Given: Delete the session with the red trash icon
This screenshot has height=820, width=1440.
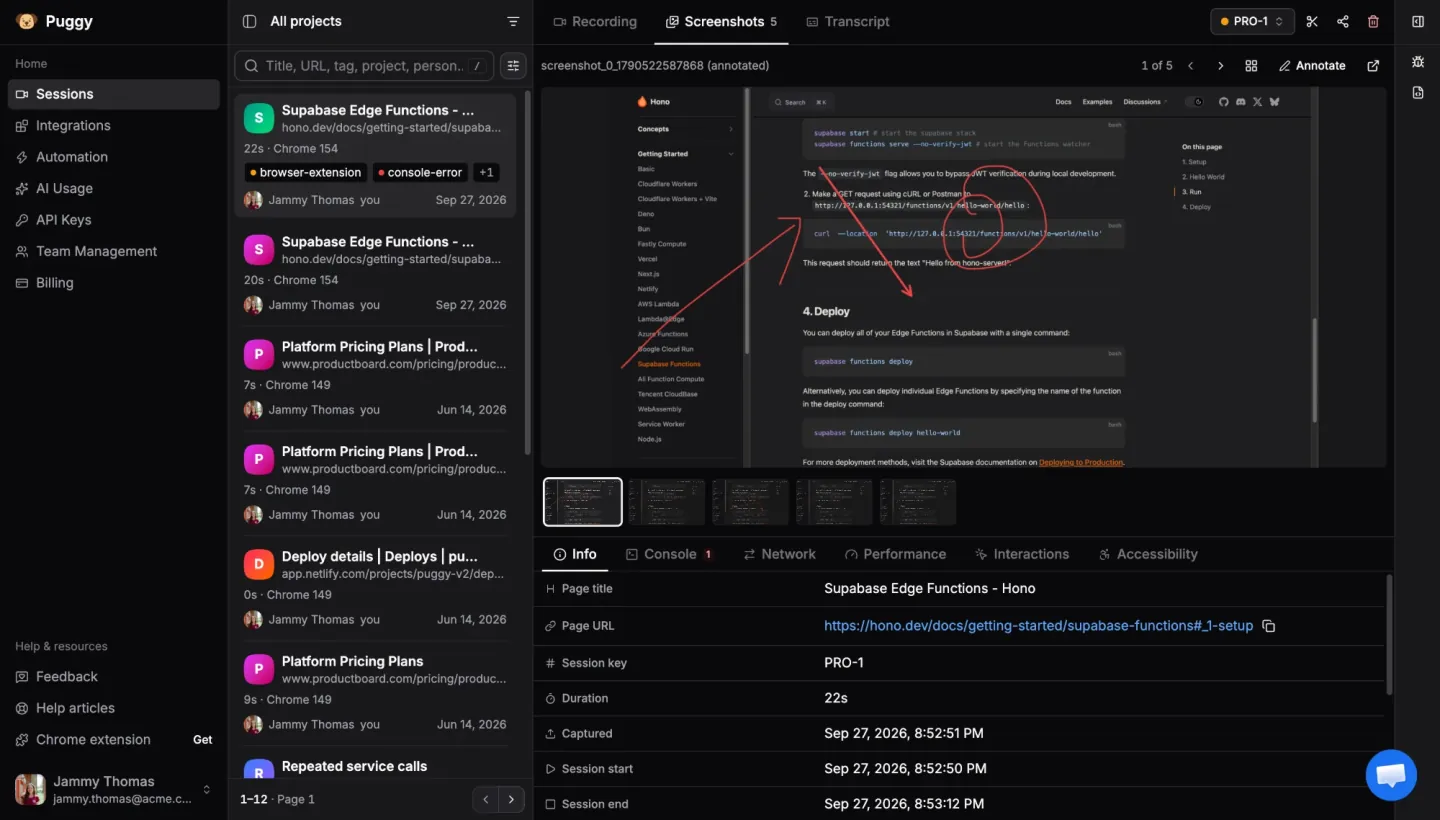Looking at the screenshot, I should 1373,21.
